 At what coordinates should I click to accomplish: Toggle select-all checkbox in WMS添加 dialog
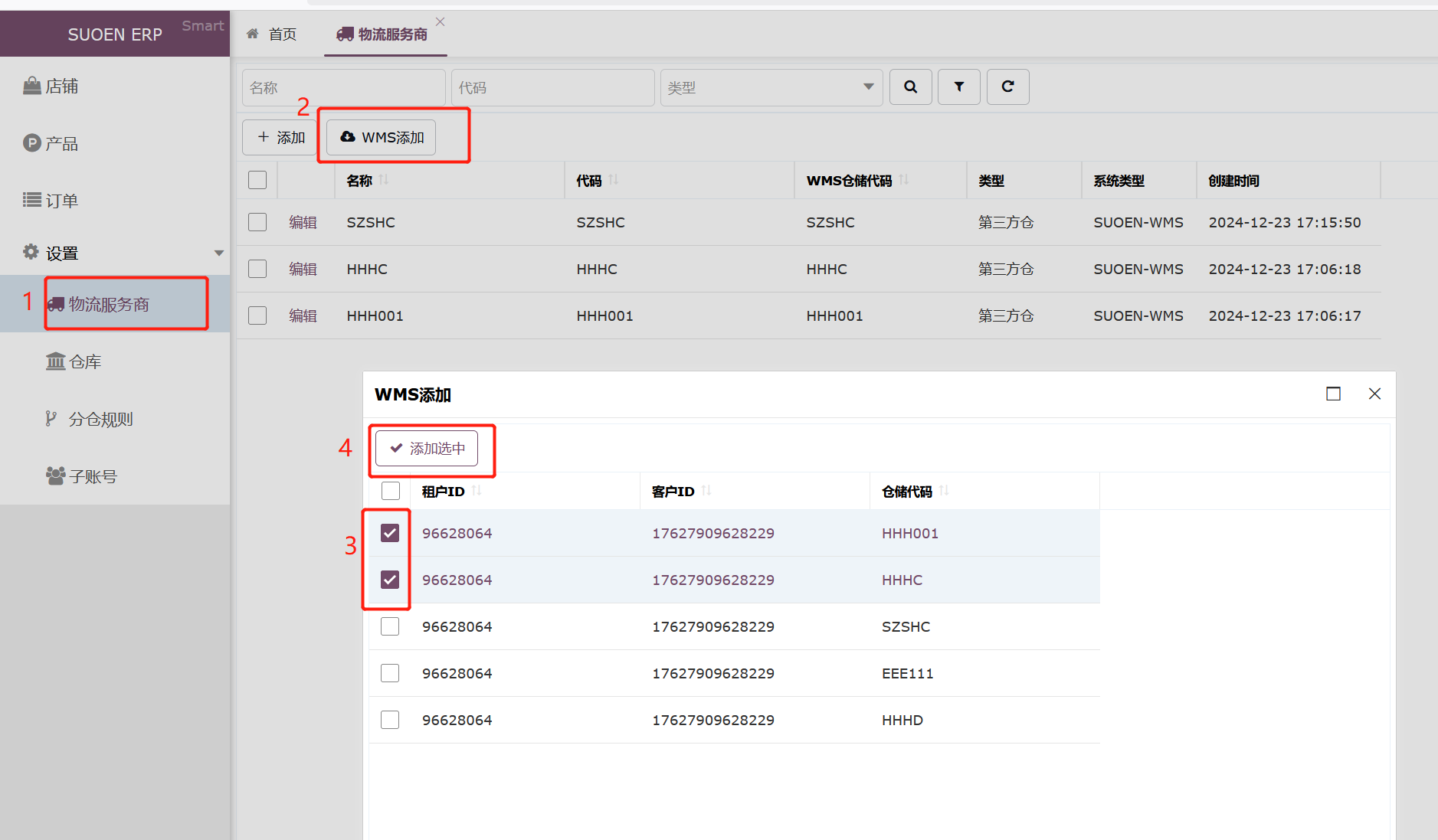pos(390,491)
